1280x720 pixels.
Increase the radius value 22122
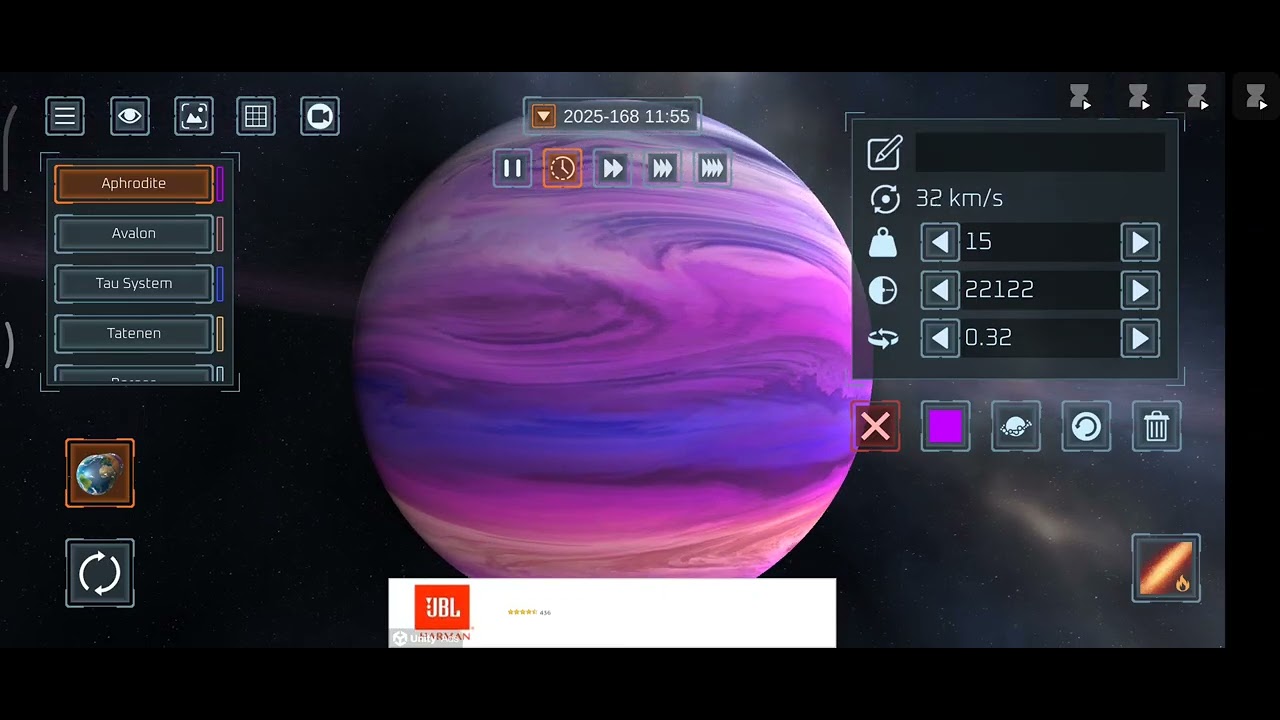click(x=1140, y=290)
